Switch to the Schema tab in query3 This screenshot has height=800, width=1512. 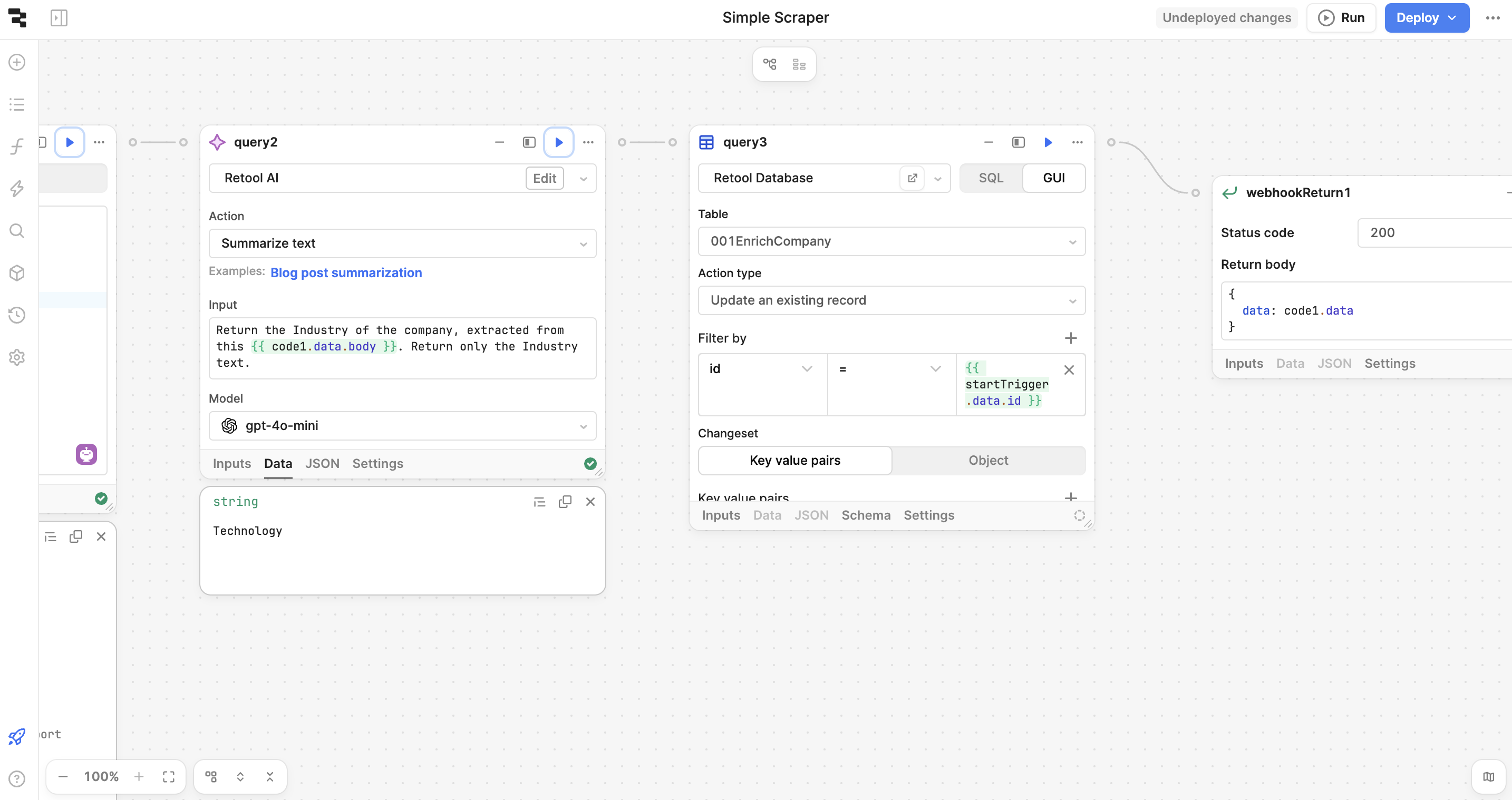point(866,515)
